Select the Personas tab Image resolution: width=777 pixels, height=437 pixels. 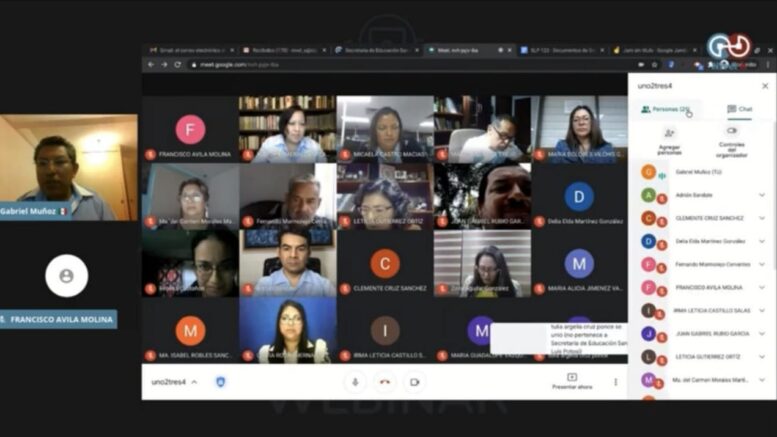pyautogui.click(x=666, y=109)
